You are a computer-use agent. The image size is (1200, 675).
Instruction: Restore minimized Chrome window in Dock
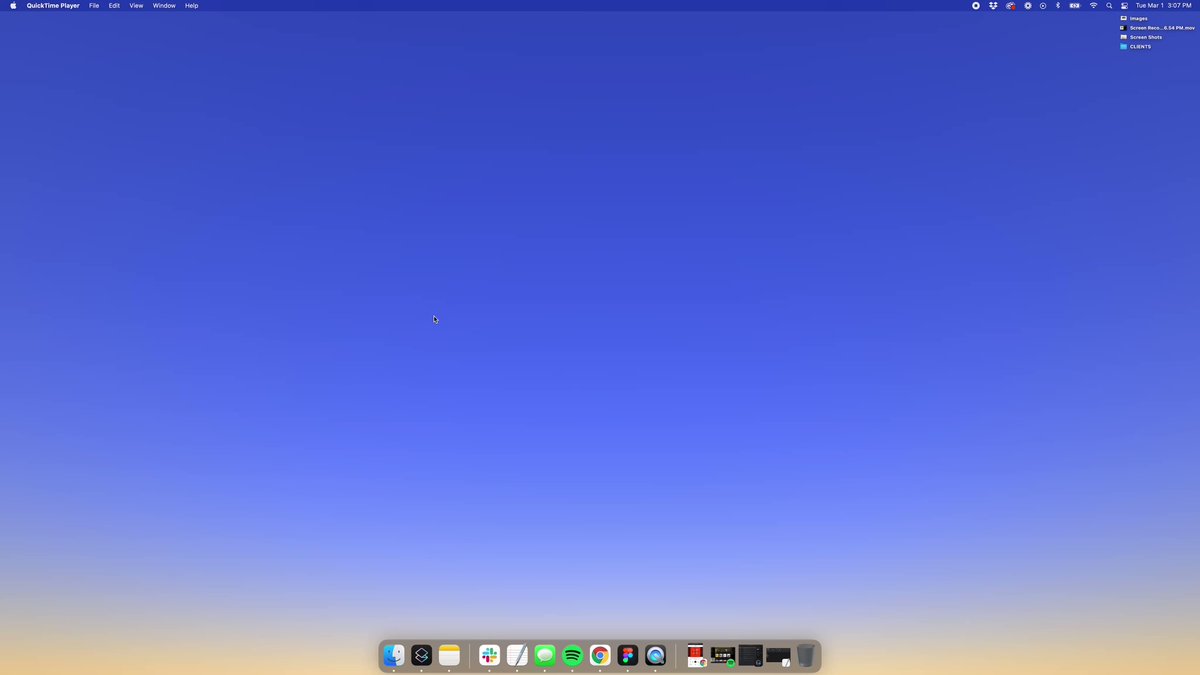click(x=696, y=655)
